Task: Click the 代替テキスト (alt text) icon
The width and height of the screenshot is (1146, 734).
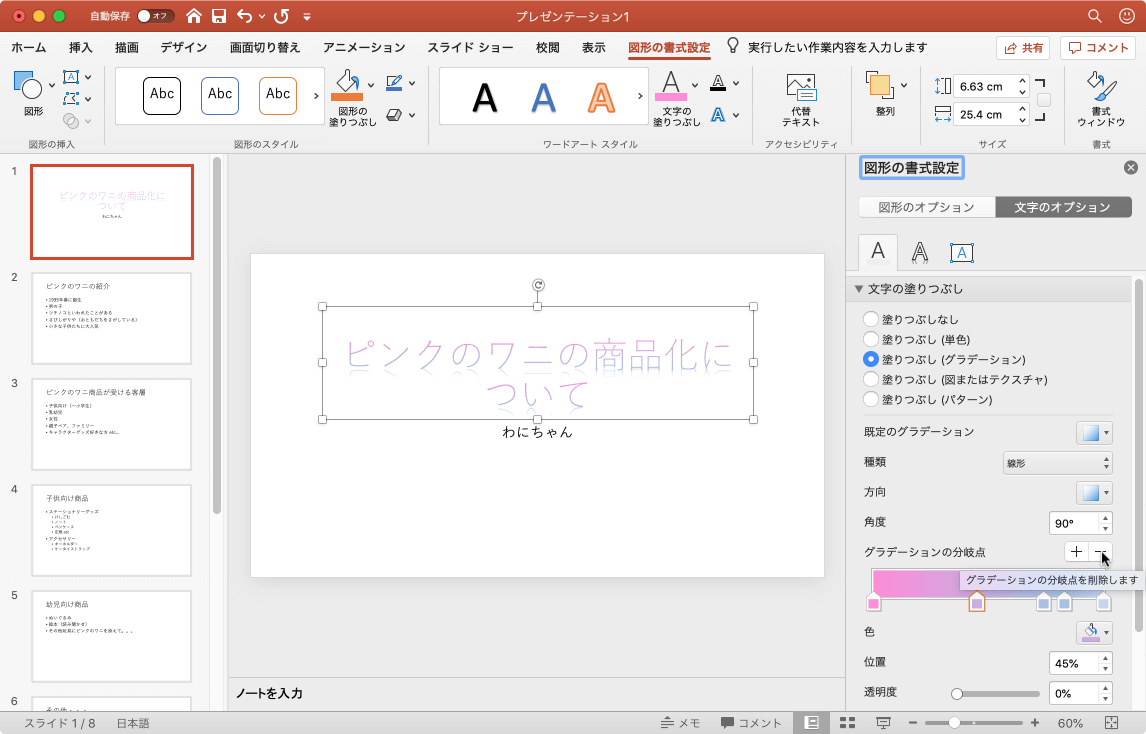Action: (x=801, y=88)
